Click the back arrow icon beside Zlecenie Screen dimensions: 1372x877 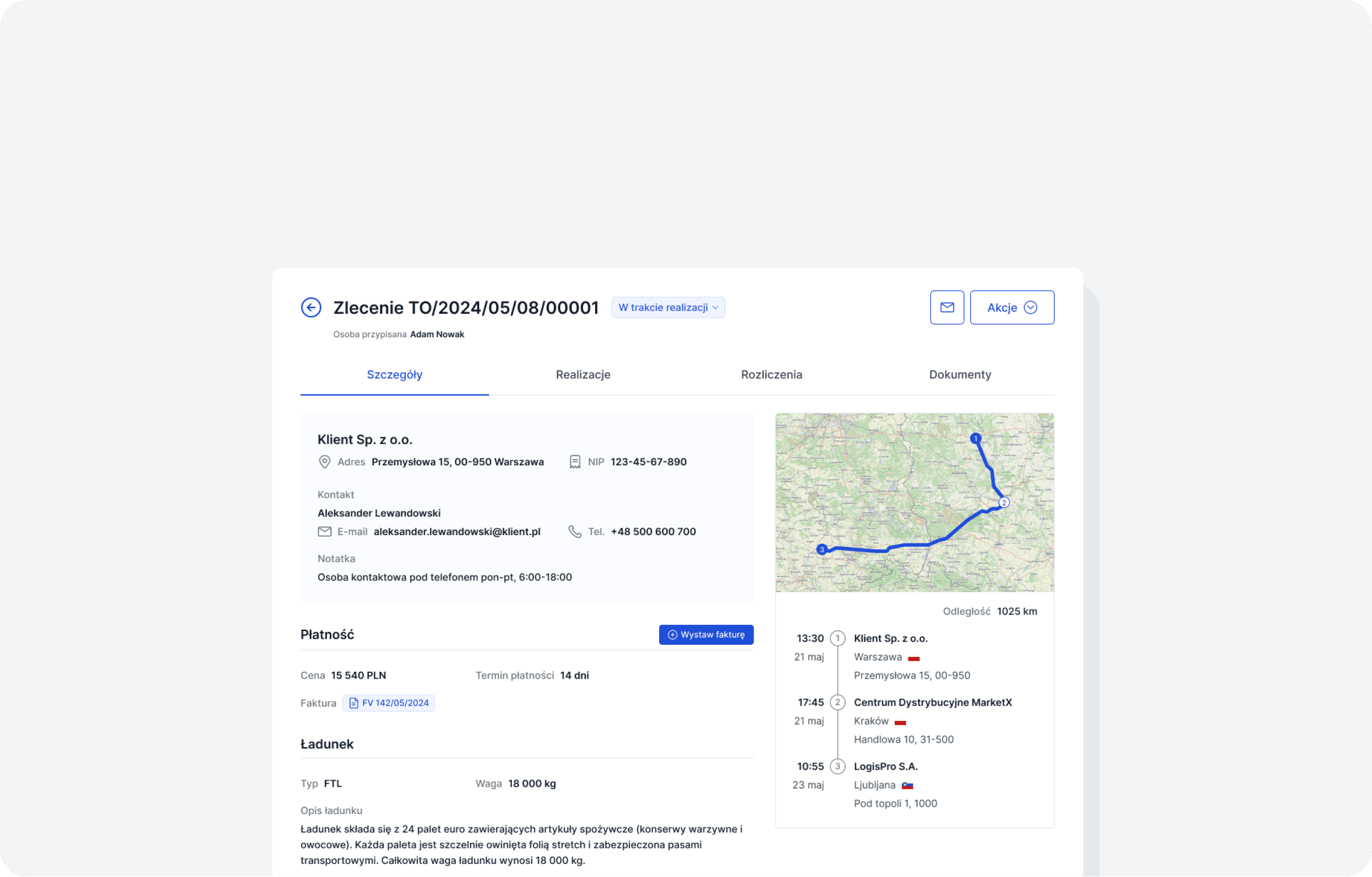(x=311, y=308)
